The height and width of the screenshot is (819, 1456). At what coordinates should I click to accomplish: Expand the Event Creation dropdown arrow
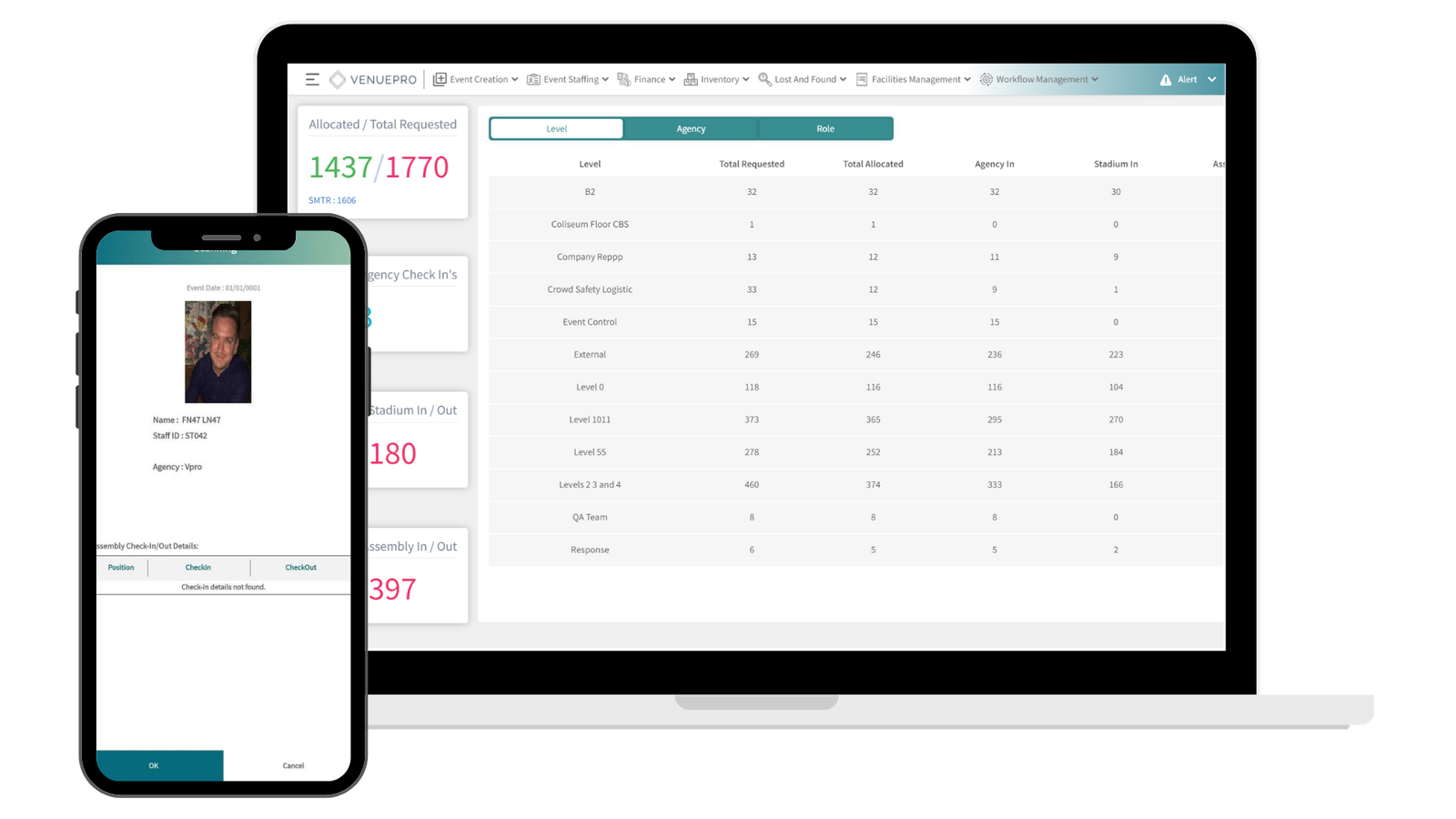pos(515,80)
